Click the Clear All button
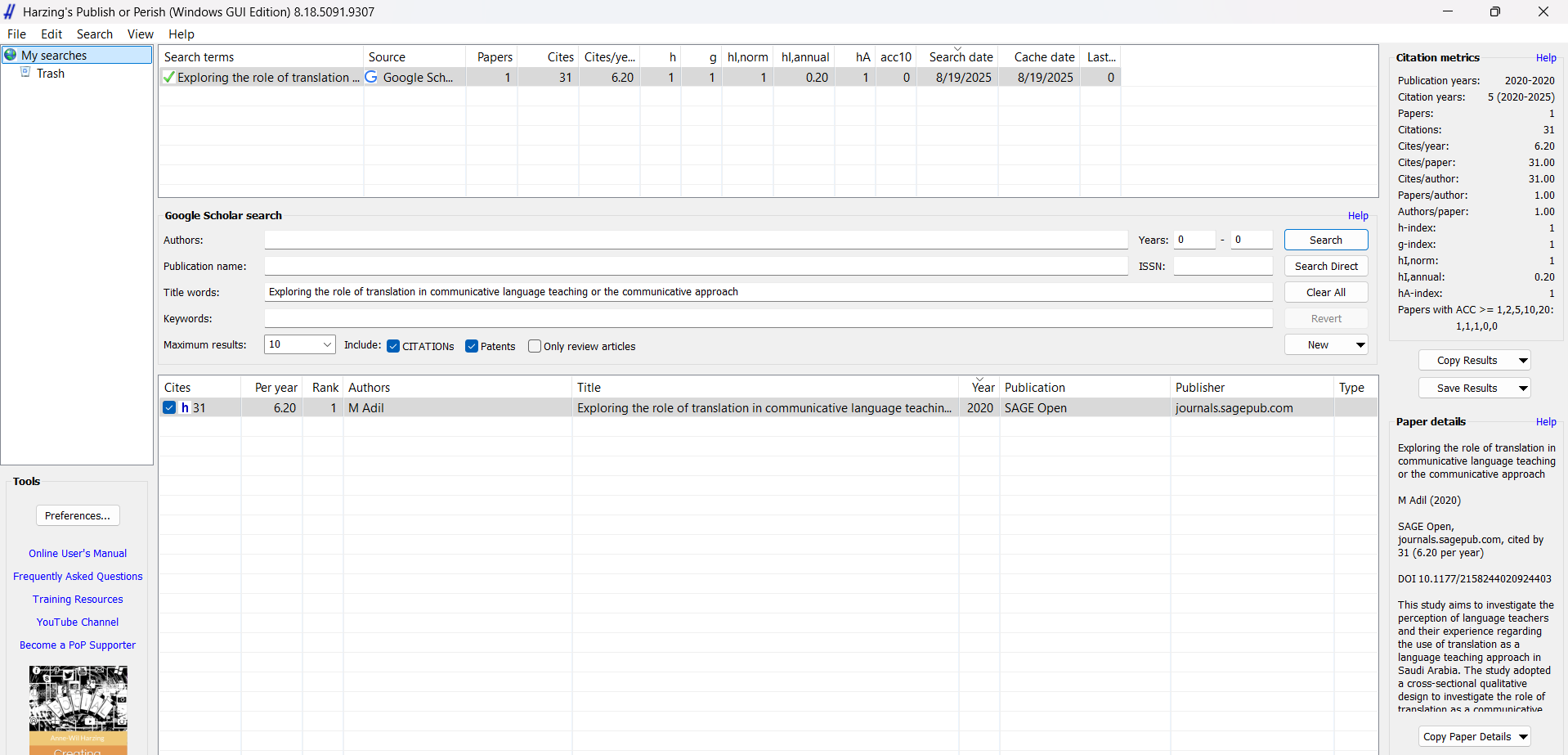This screenshot has height=755, width=1568. click(1326, 292)
